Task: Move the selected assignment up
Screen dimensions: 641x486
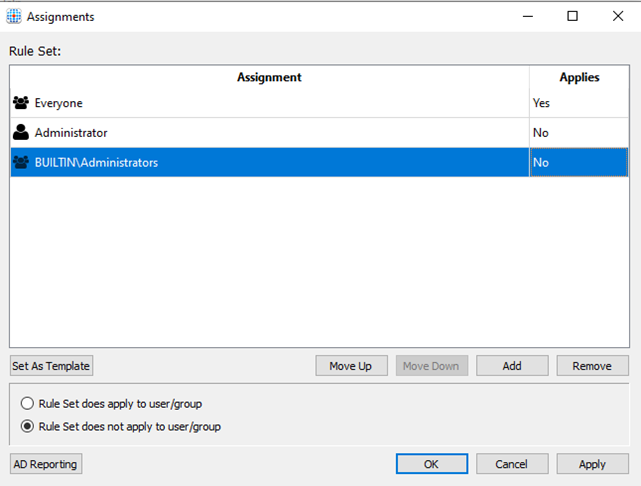Action: [351, 366]
